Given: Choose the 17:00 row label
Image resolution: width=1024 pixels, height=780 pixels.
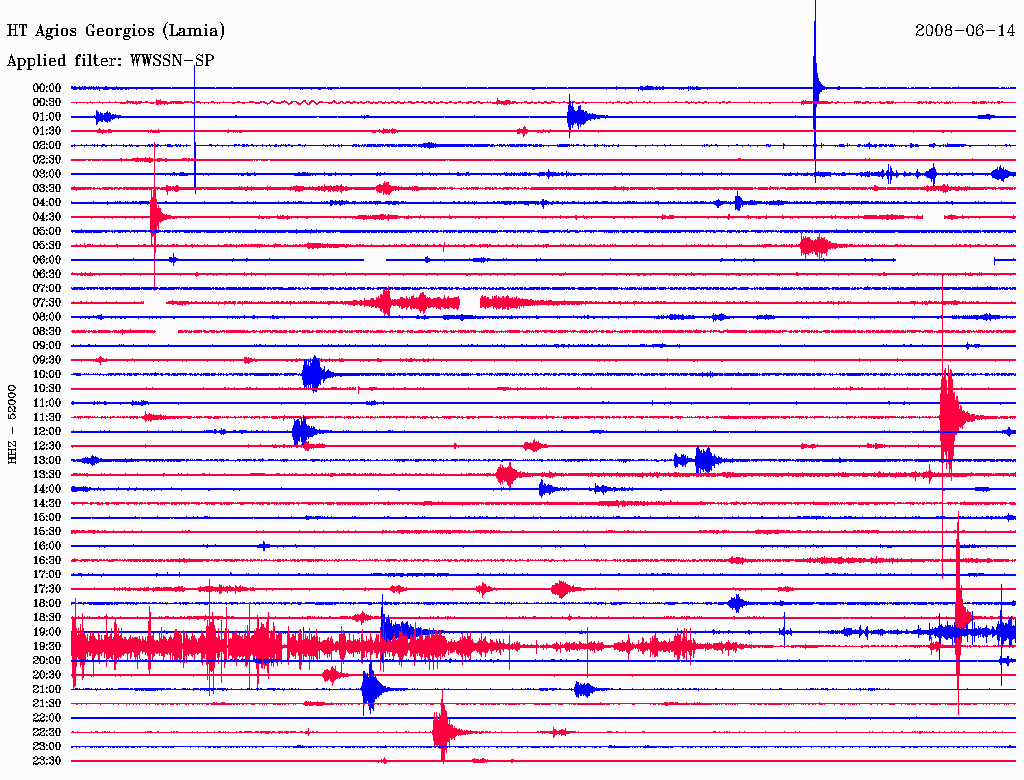Looking at the screenshot, I should click(x=47, y=575).
